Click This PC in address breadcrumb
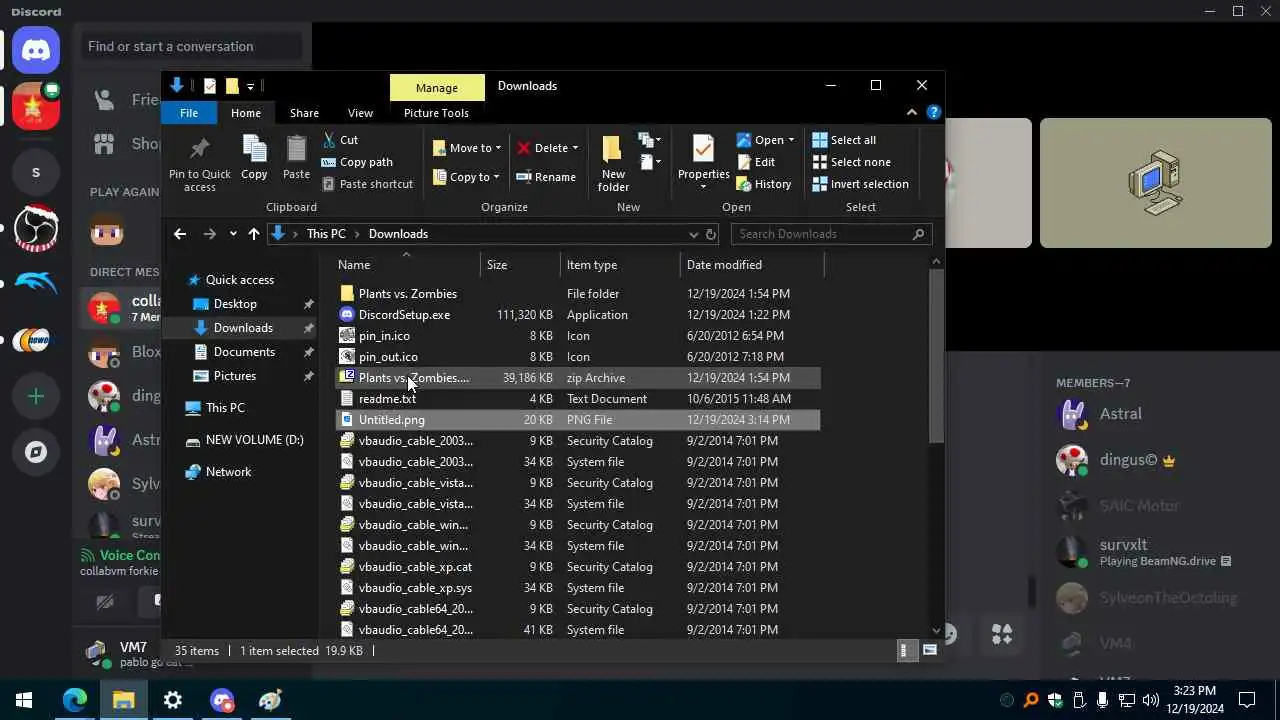 pyautogui.click(x=326, y=234)
